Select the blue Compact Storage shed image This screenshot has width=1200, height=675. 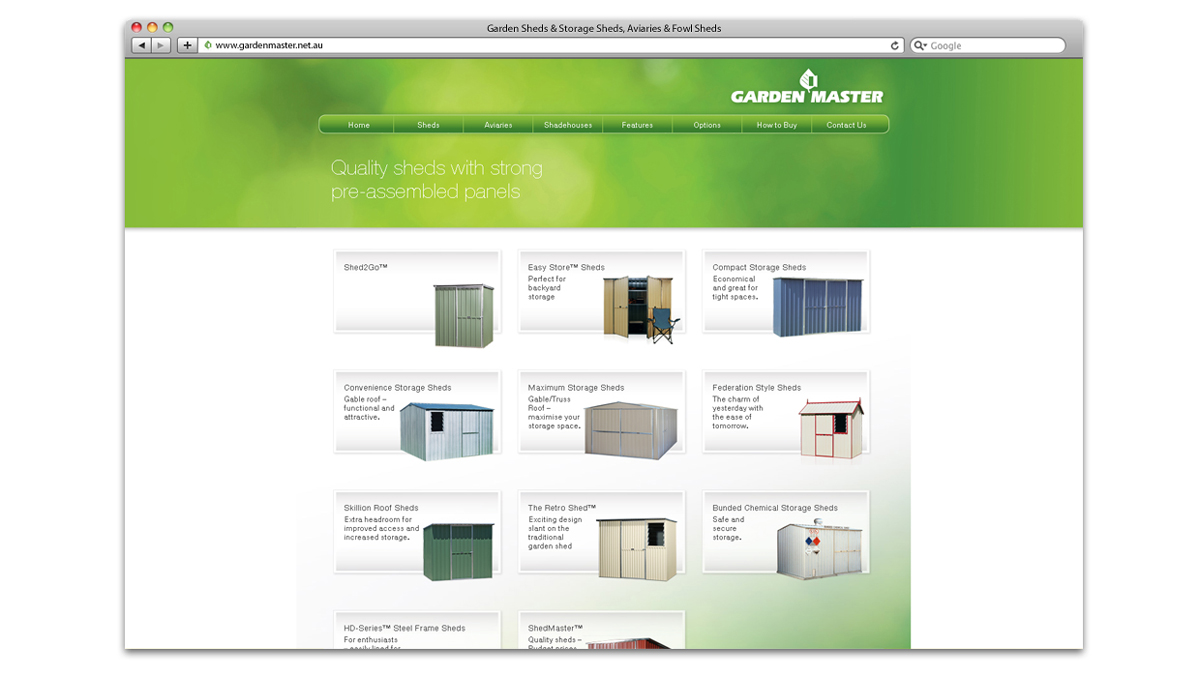(818, 307)
